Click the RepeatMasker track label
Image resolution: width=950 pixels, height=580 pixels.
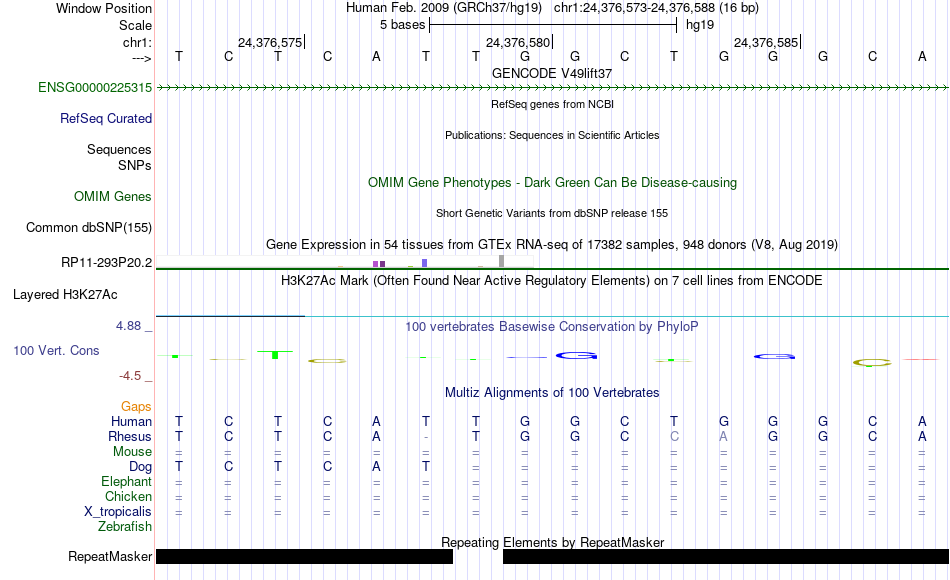coord(110,556)
